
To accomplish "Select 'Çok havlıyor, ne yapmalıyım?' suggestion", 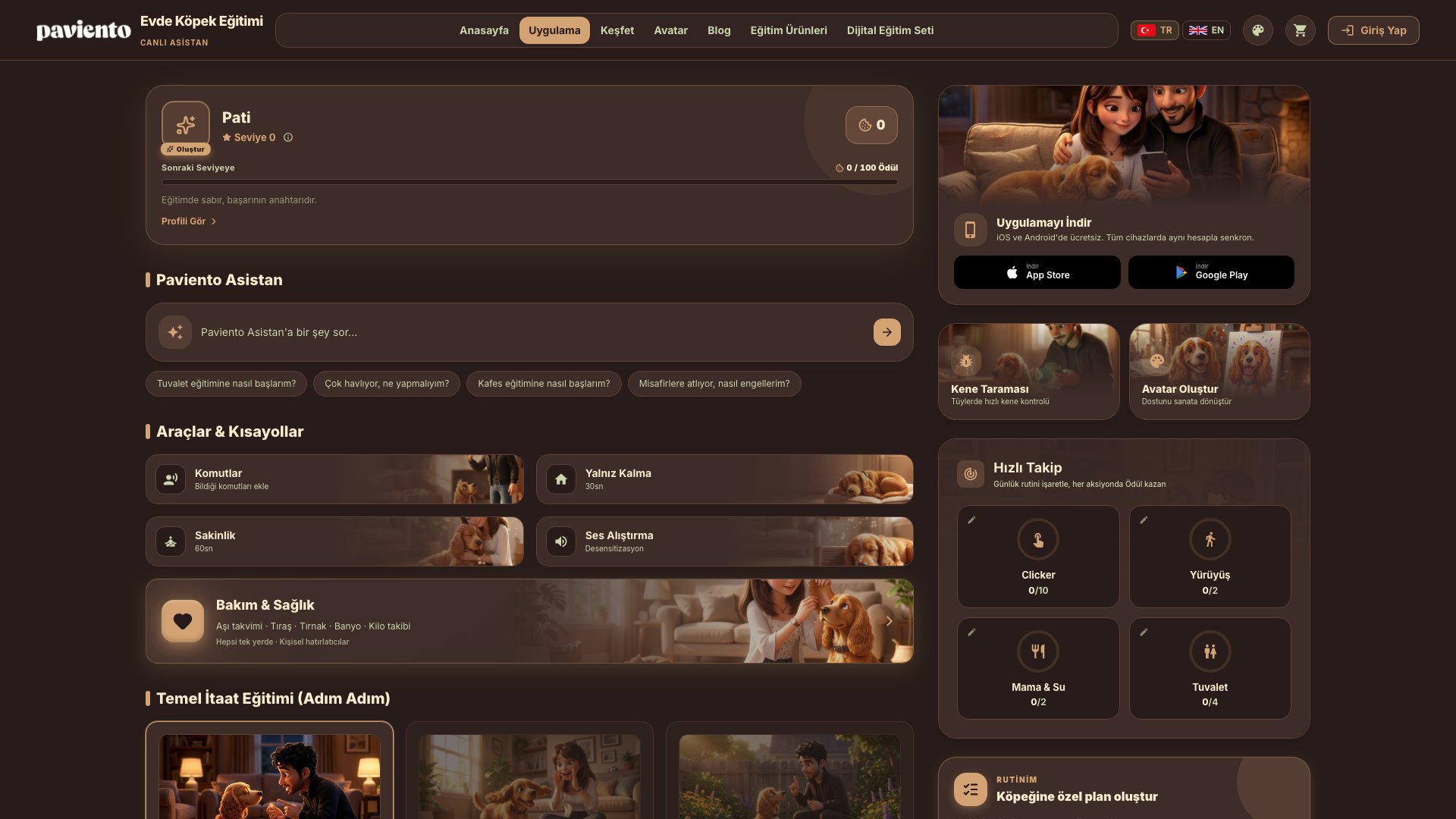I will click(x=387, y=384).
